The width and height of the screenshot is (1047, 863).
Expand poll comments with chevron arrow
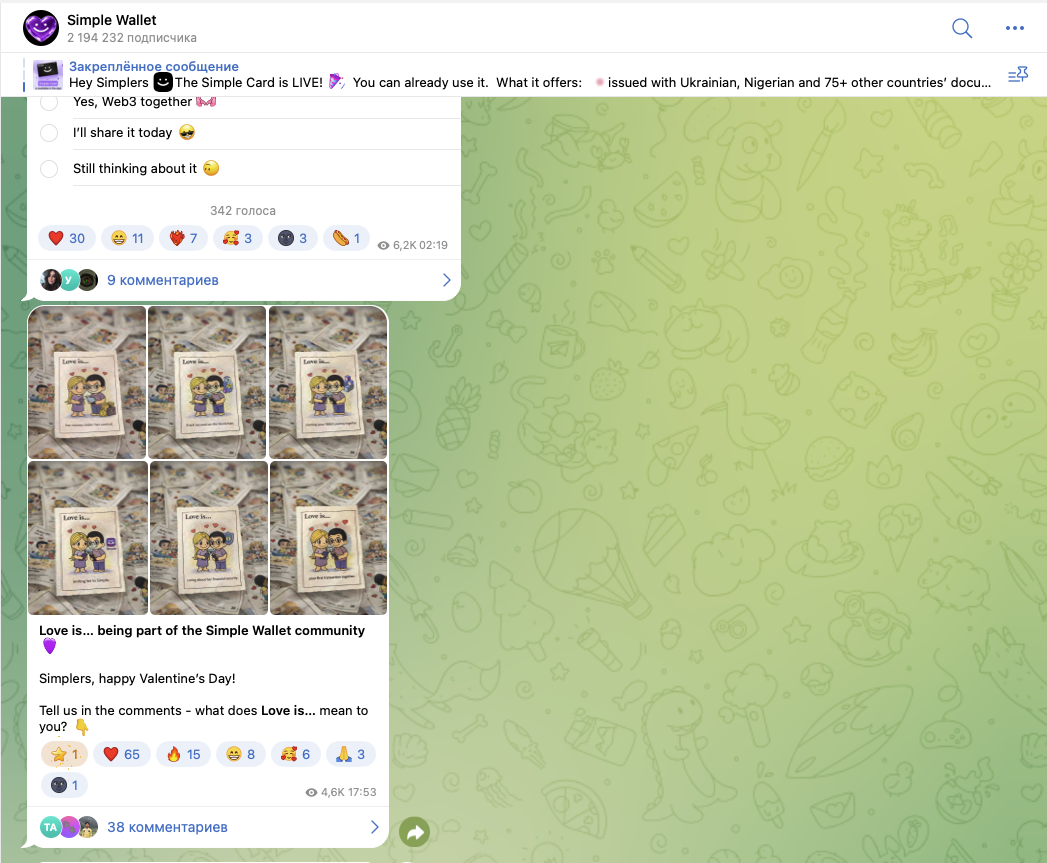[447, 280]
